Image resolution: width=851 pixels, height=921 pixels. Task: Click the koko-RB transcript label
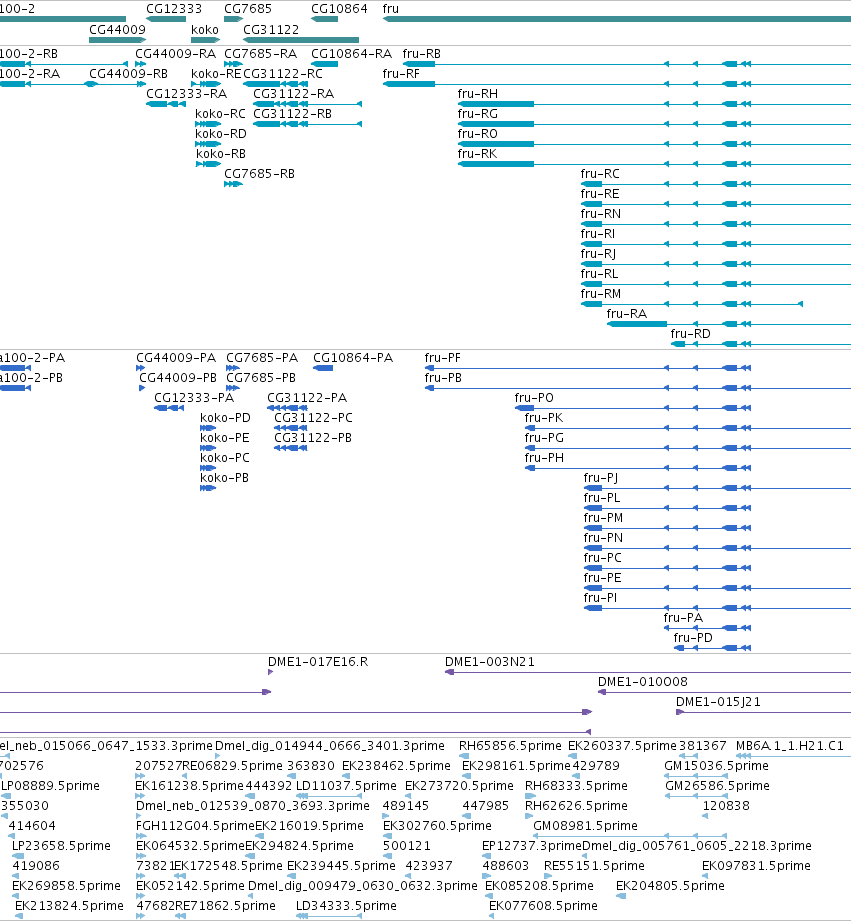click(221, 154)
